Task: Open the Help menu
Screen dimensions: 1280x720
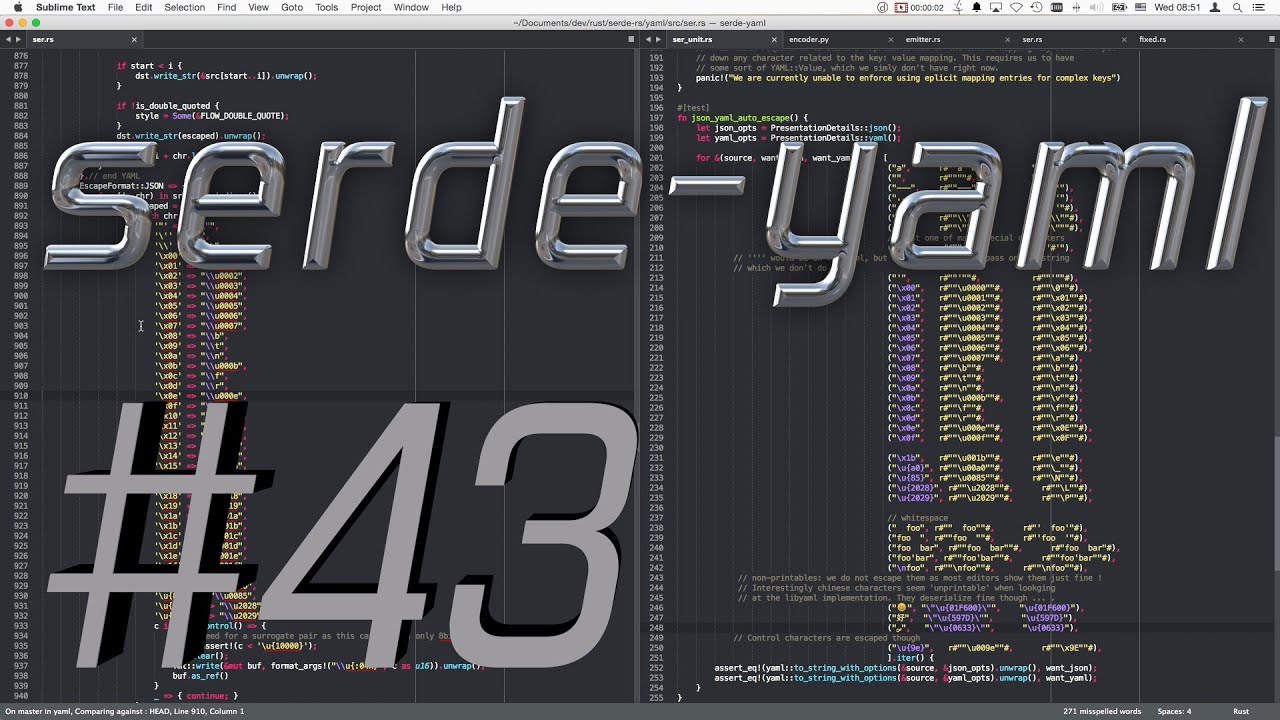Action: [452, 7]
